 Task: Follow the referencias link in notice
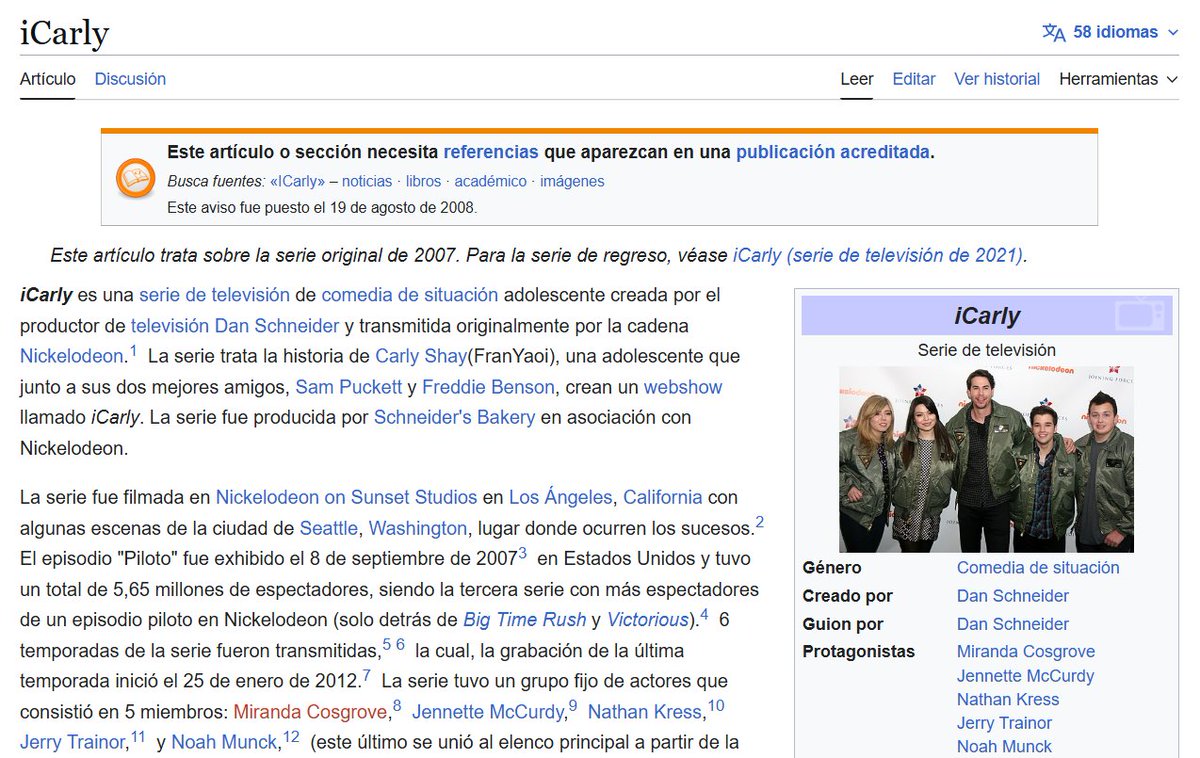pos(491,152)
